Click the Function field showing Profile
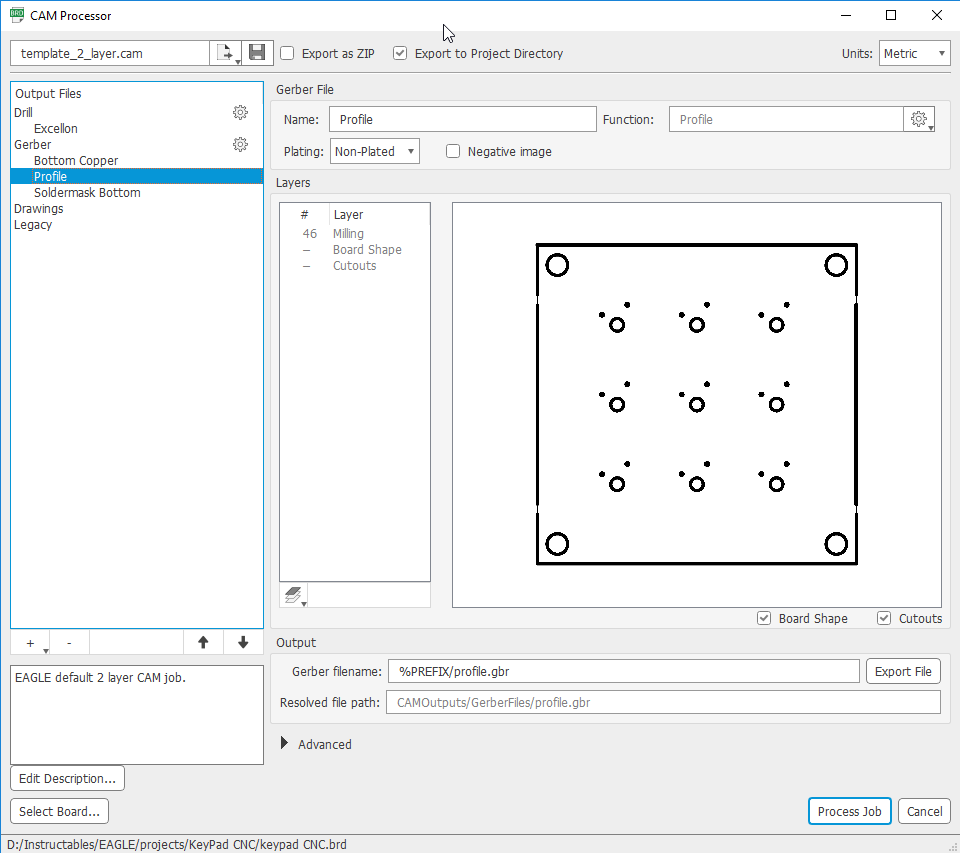 click(786, 119)
